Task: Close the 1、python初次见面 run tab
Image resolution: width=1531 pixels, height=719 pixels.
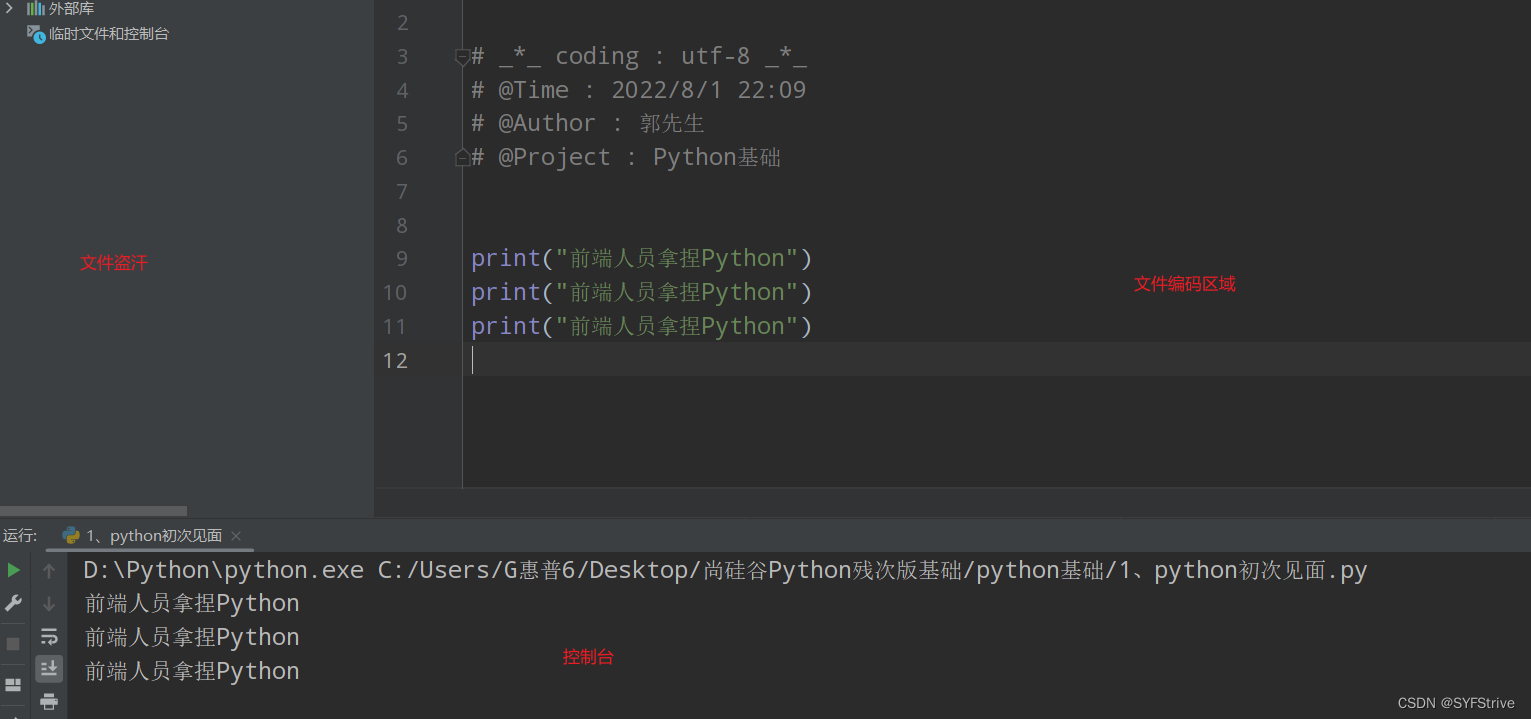Action: coord(236,536)
